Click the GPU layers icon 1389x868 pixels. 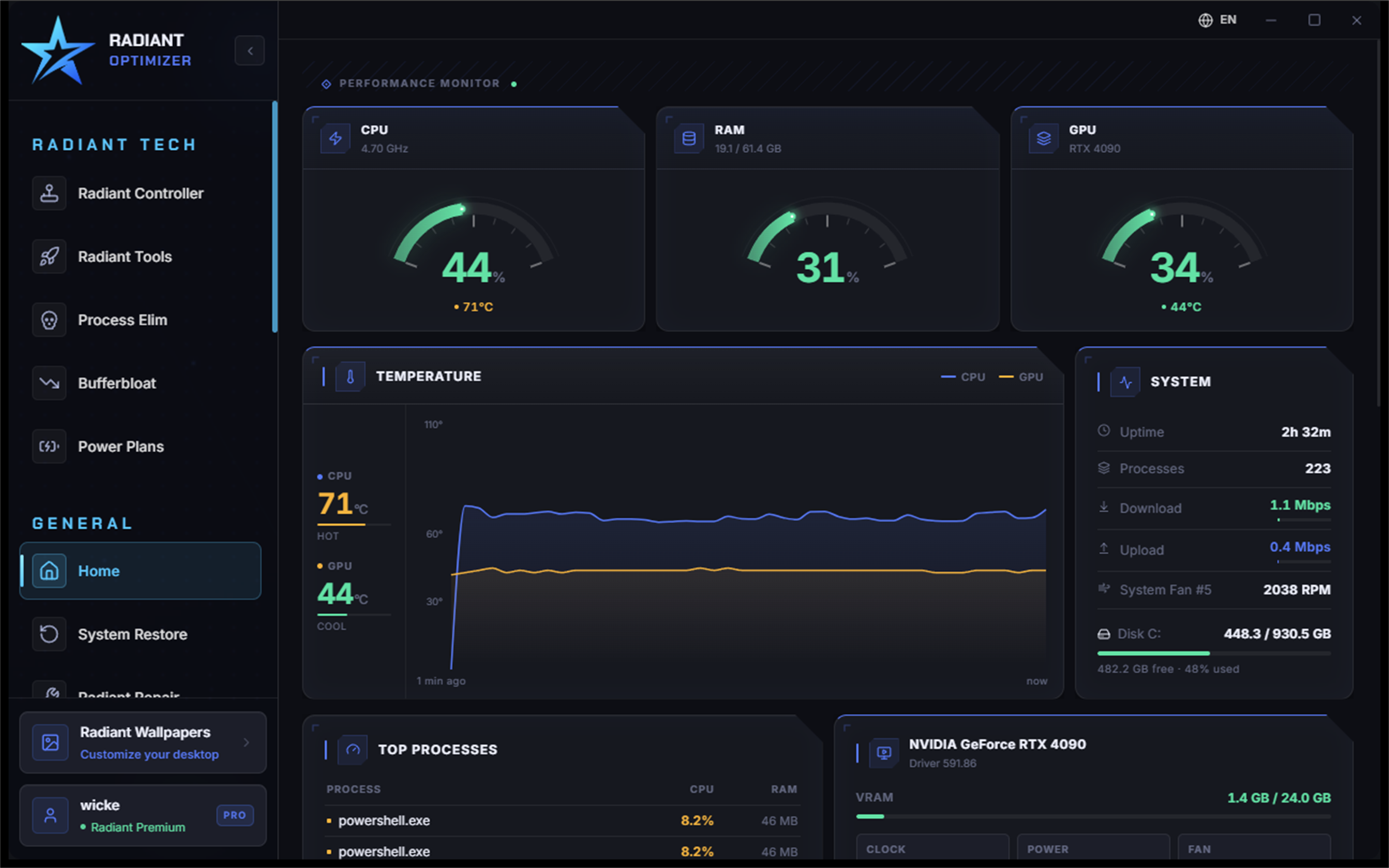1044,138
